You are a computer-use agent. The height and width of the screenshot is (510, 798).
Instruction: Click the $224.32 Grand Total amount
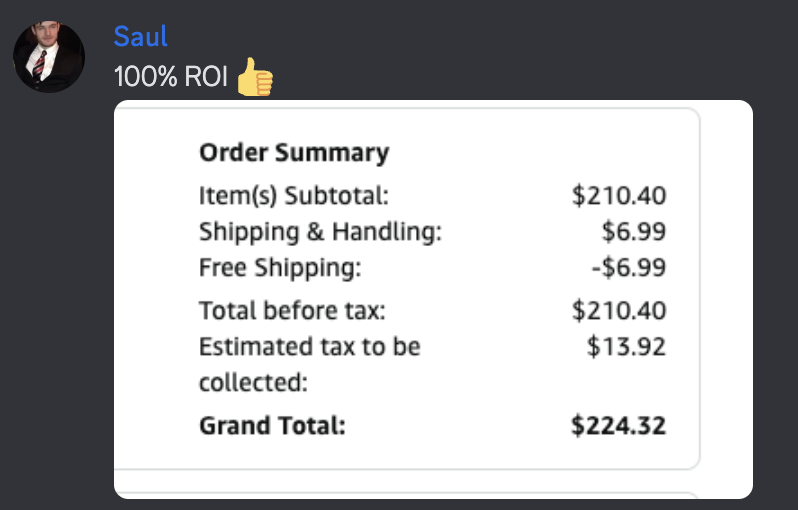[618, 425]
